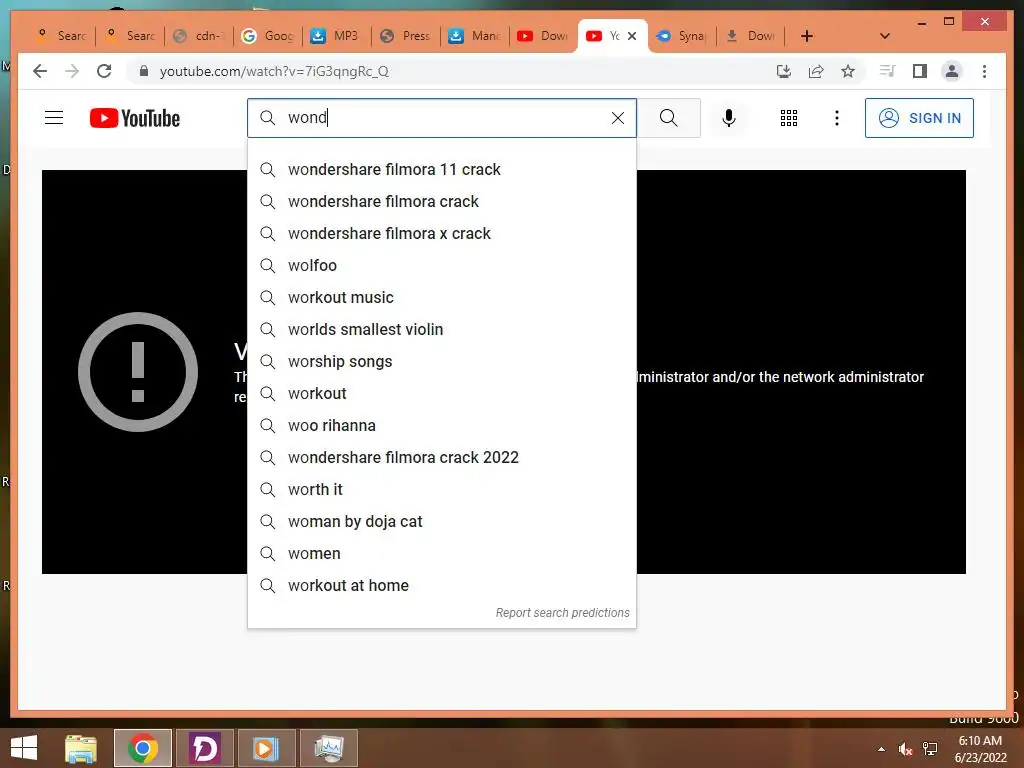Screen dimensions: 1024x768
Task: Switch to the Syna tab
Action: (x=682, y=36)
